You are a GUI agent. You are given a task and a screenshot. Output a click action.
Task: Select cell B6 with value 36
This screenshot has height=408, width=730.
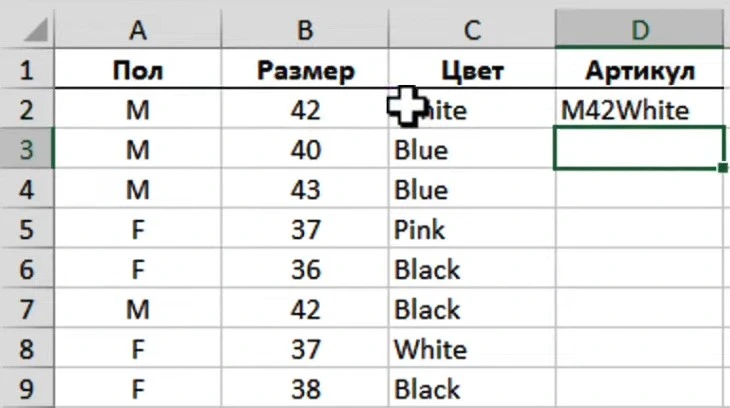pyautogui.click(x=305, y=269)
